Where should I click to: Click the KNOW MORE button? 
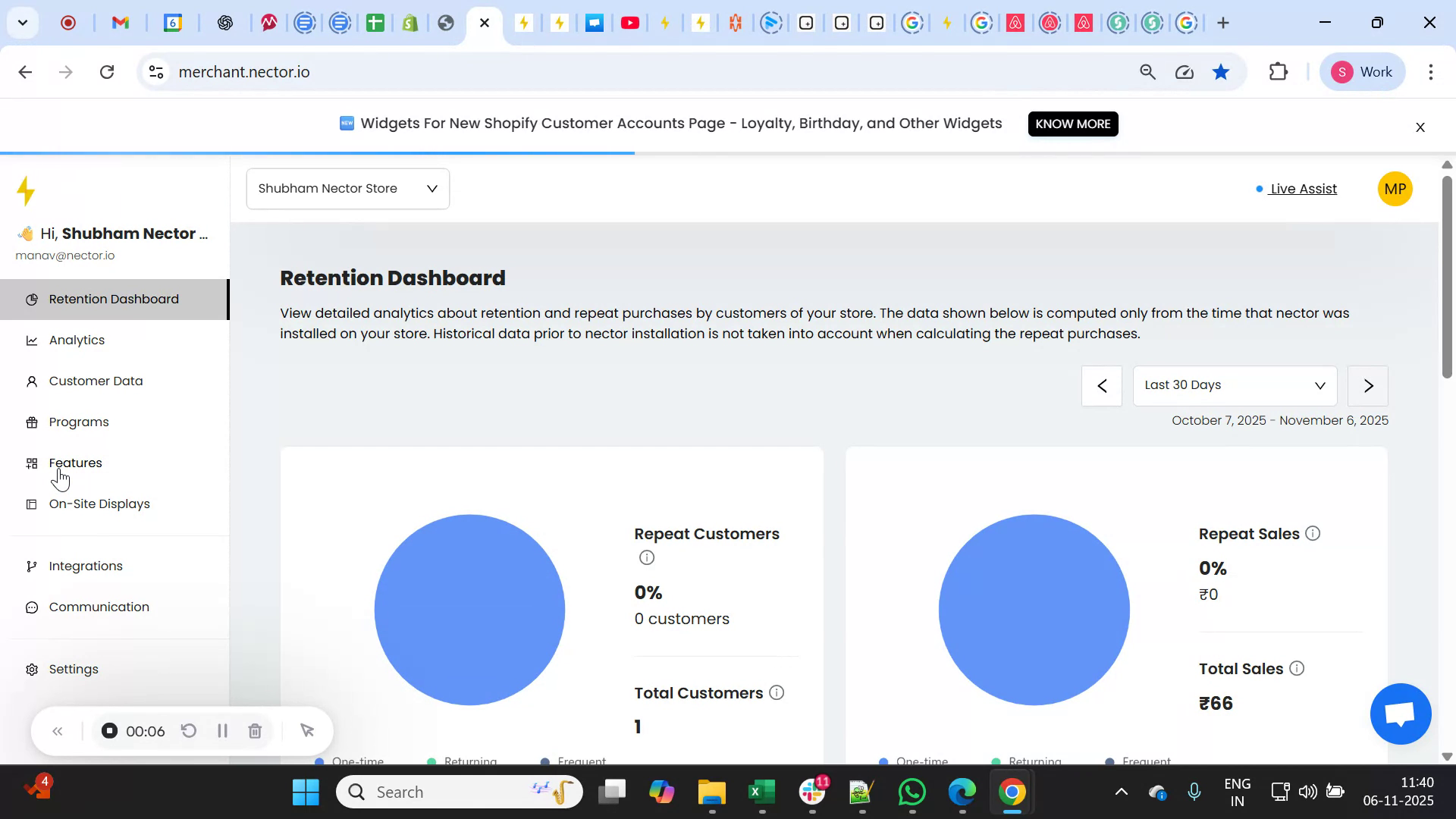[x=1072, y=124]
